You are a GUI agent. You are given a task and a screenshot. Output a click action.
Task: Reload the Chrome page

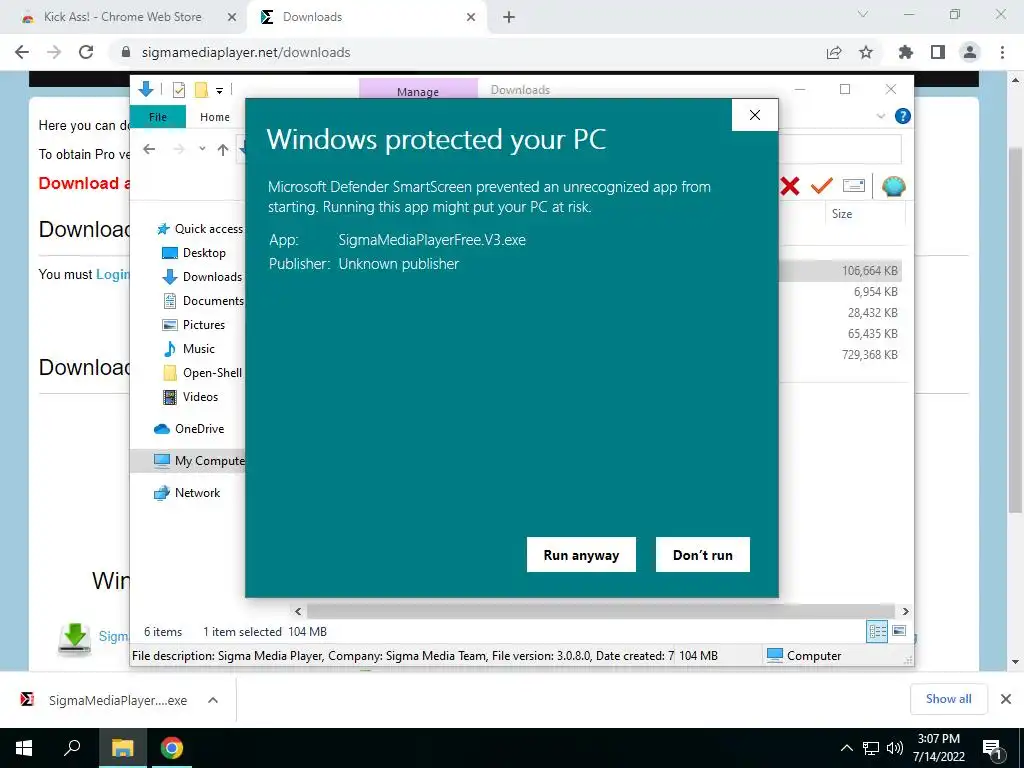click(x=86, y=52)
